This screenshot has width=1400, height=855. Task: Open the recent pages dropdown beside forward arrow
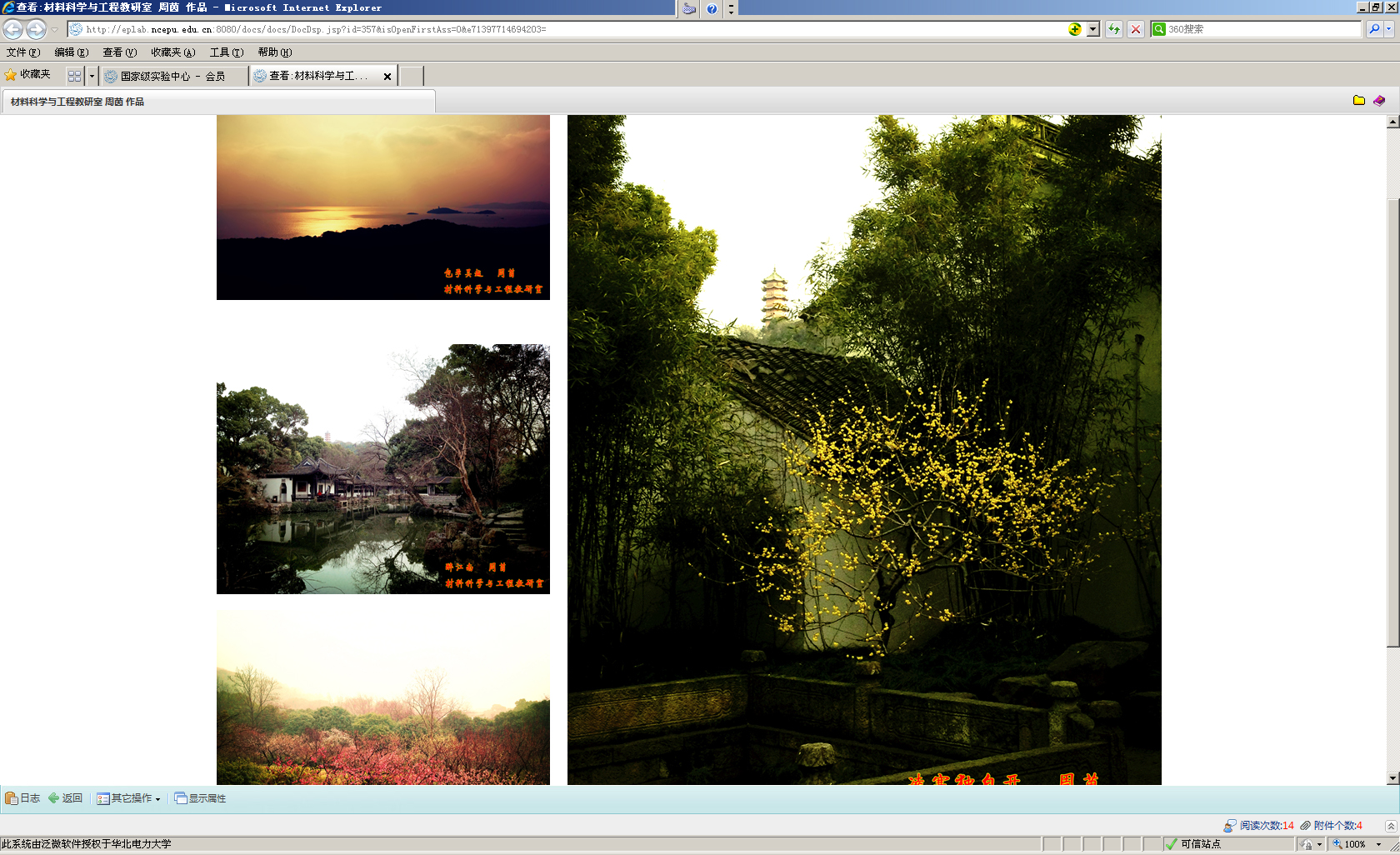coord(54,29)
